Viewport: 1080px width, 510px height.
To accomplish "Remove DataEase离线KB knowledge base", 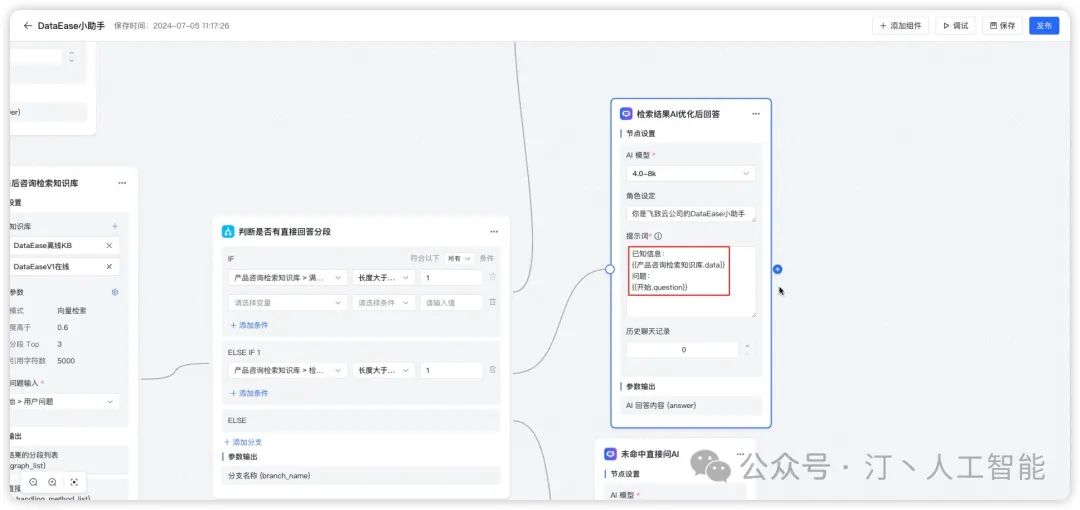I will coord(109,245).
